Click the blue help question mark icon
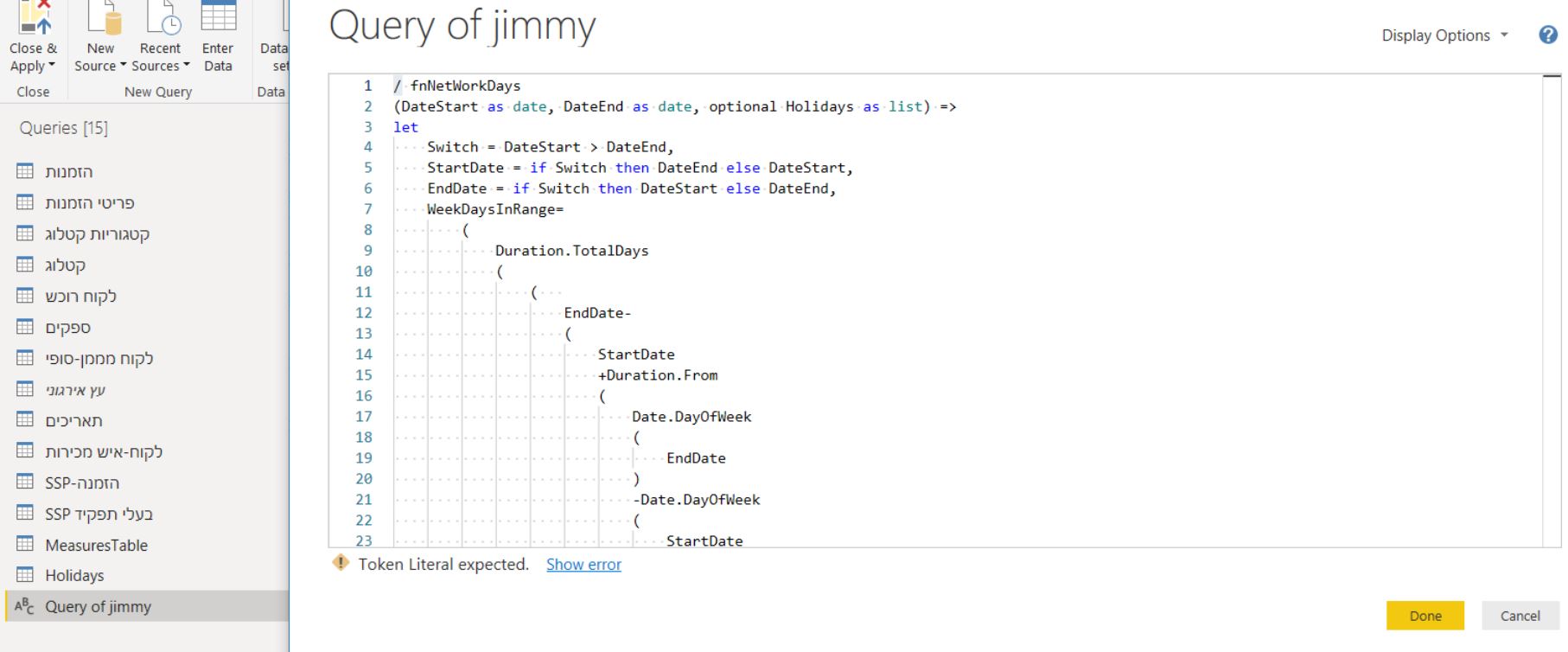1568x652 pixels. point(1548,35)
